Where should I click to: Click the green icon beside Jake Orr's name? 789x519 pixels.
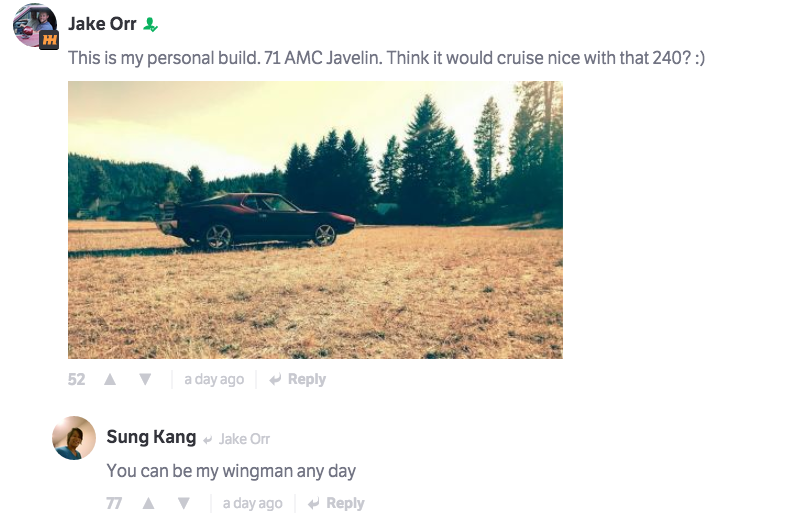(150, 24)
